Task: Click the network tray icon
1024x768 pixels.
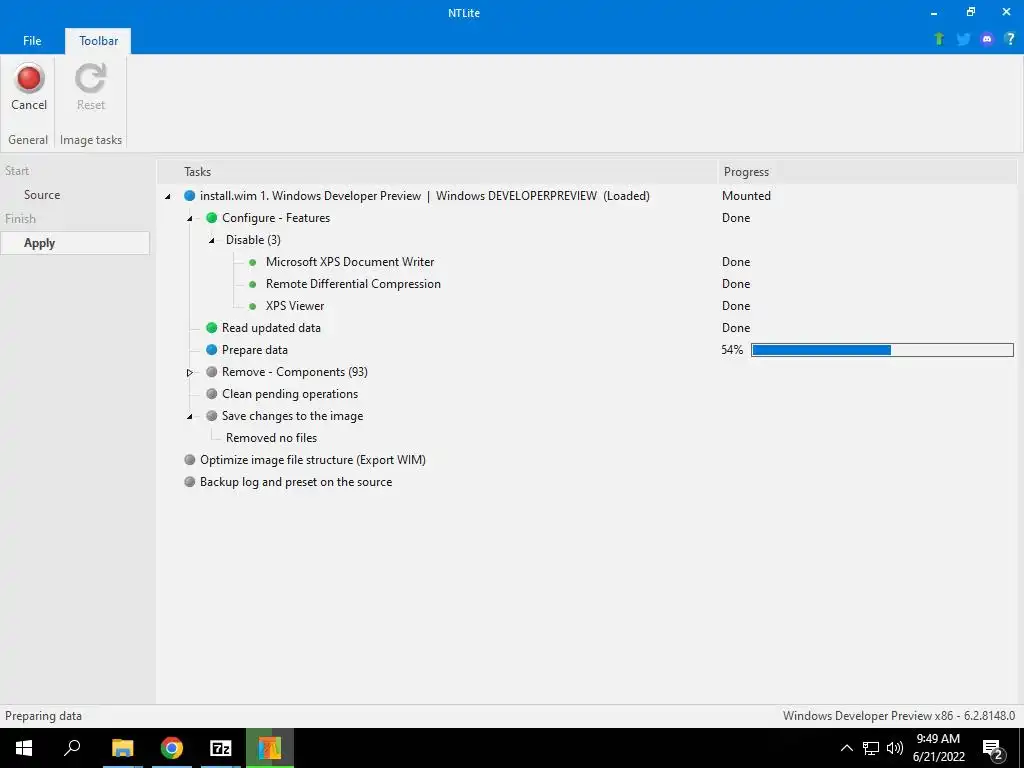Action: [x=871, y=748]
